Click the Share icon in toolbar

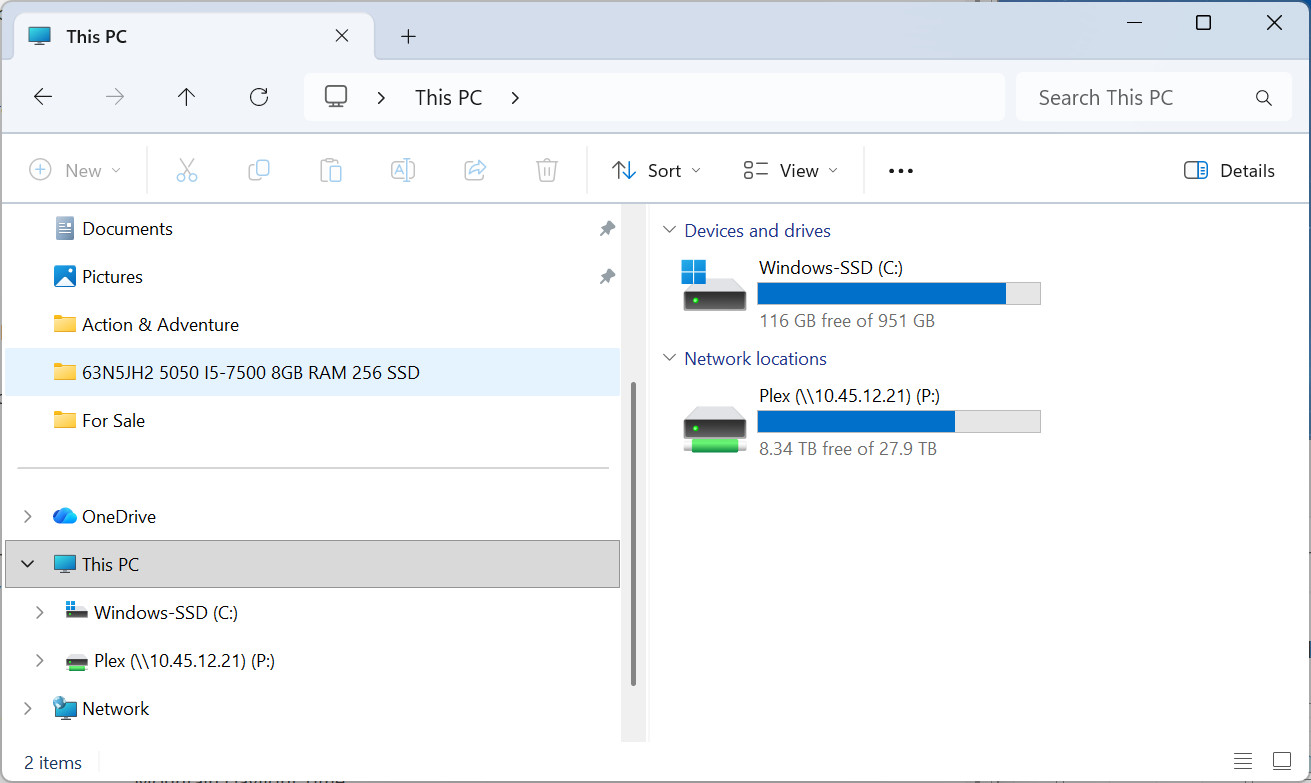[475, 170]
